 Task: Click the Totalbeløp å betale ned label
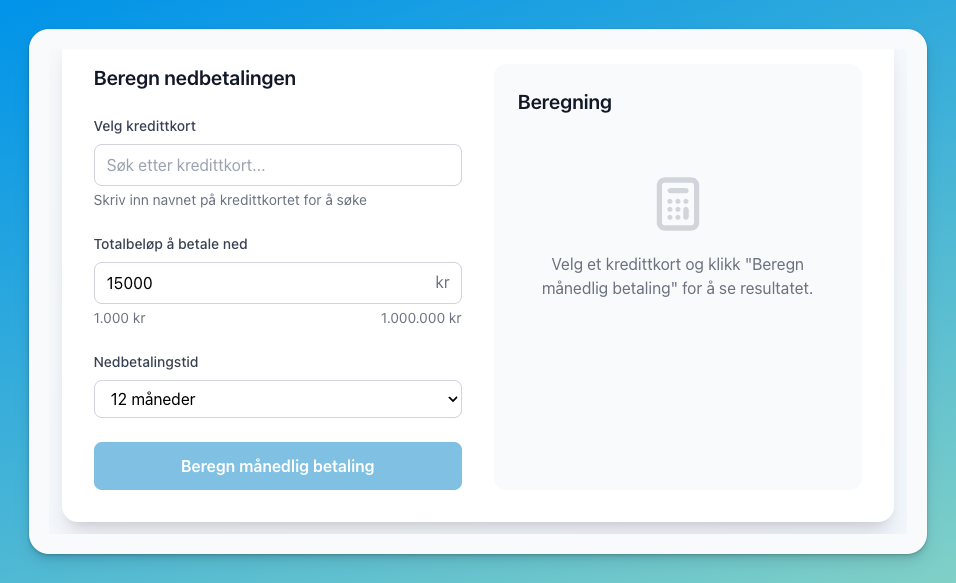click(x=171, y=244)
